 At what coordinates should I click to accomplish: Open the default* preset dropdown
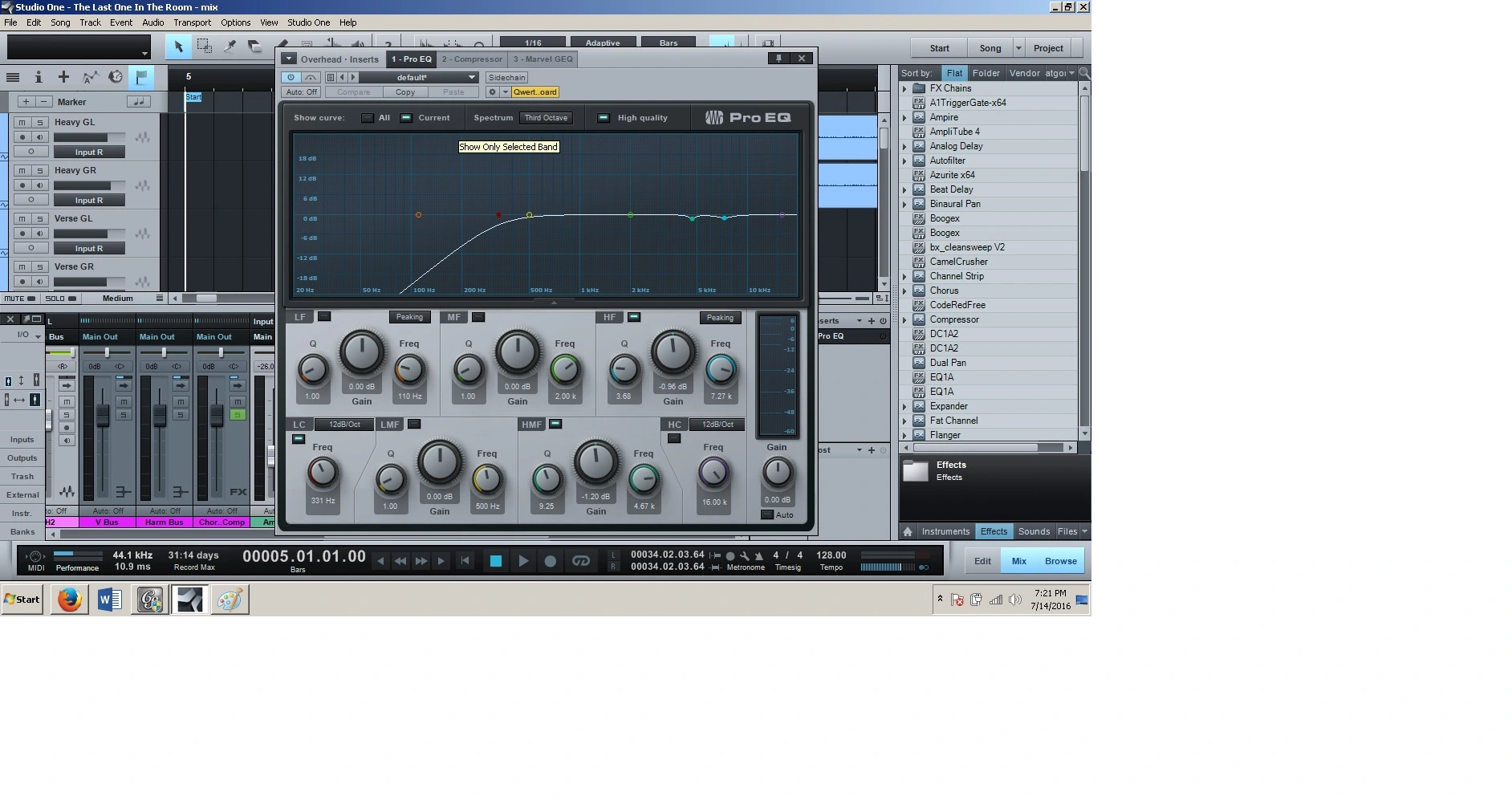coord(418,78)
